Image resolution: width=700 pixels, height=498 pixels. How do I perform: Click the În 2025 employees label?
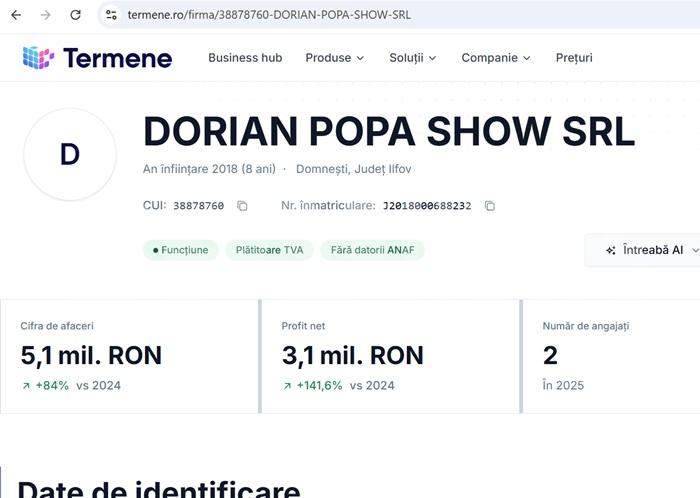point(563,386)
